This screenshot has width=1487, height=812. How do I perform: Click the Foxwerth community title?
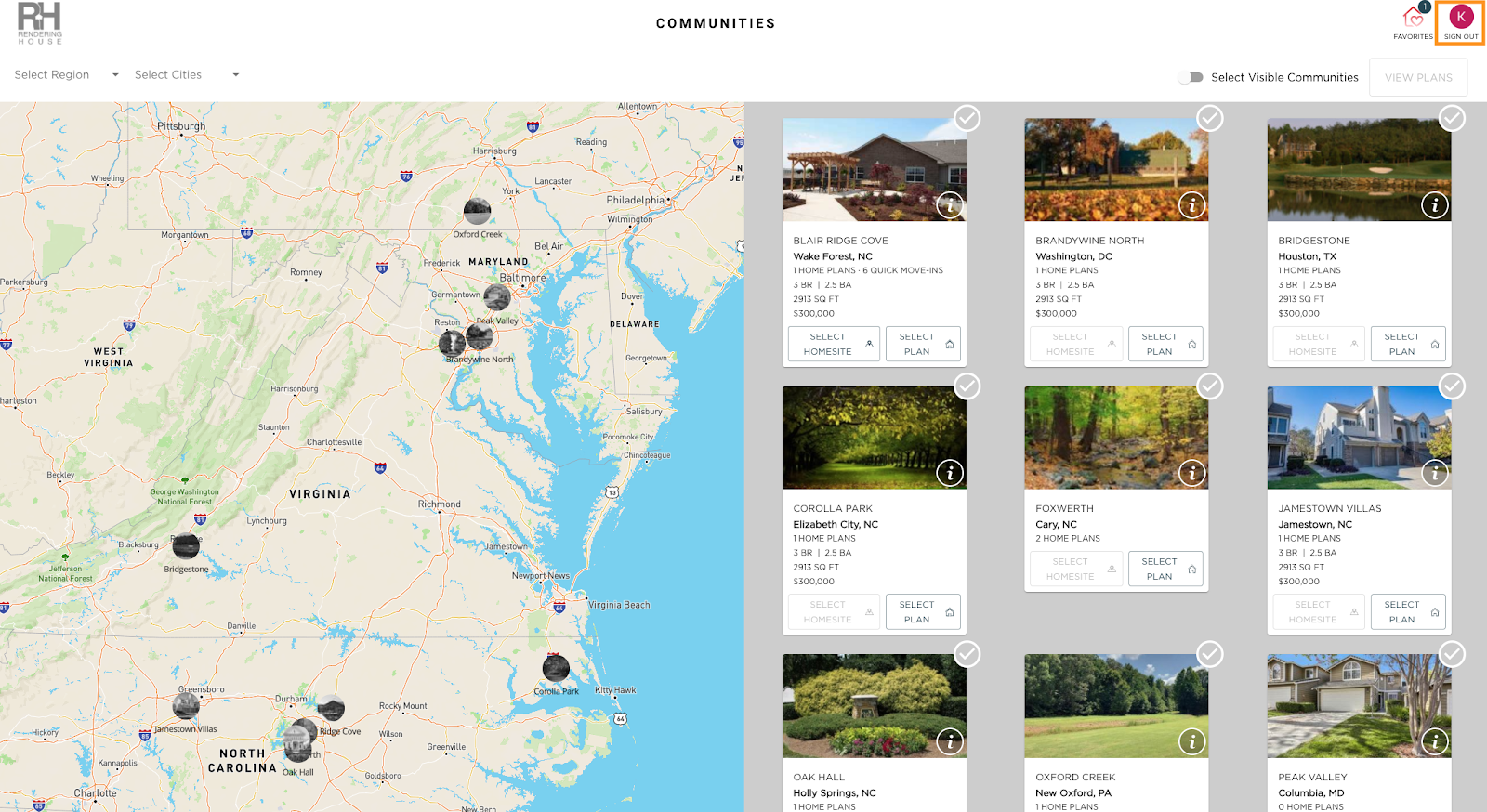point(1064,508)
